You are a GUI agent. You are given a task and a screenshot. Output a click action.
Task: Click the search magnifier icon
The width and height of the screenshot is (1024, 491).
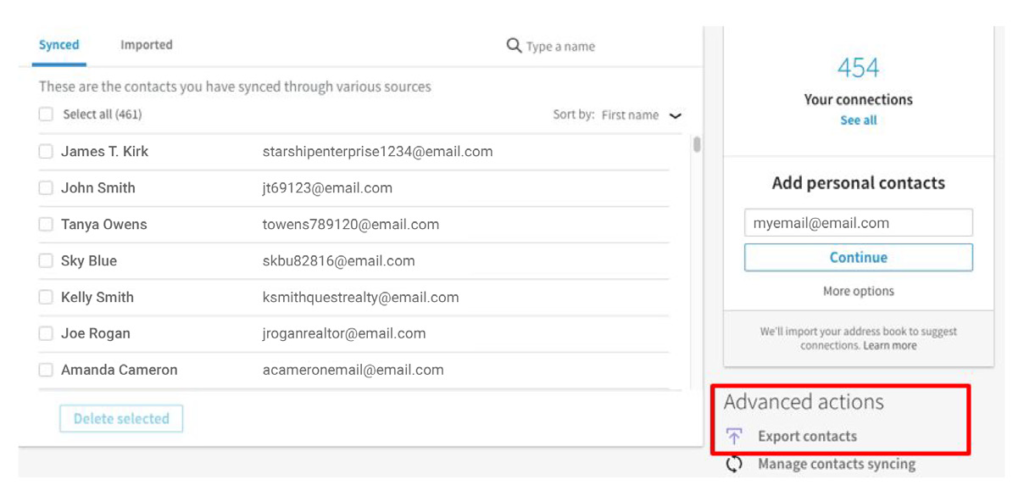(514, 46)
